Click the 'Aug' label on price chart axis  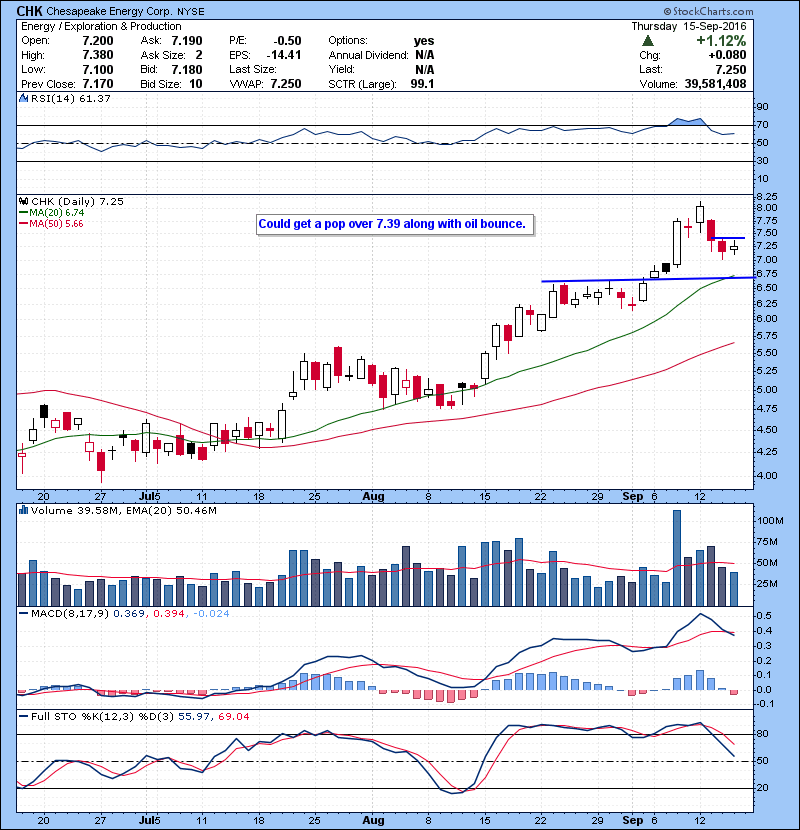click(373, 497)
